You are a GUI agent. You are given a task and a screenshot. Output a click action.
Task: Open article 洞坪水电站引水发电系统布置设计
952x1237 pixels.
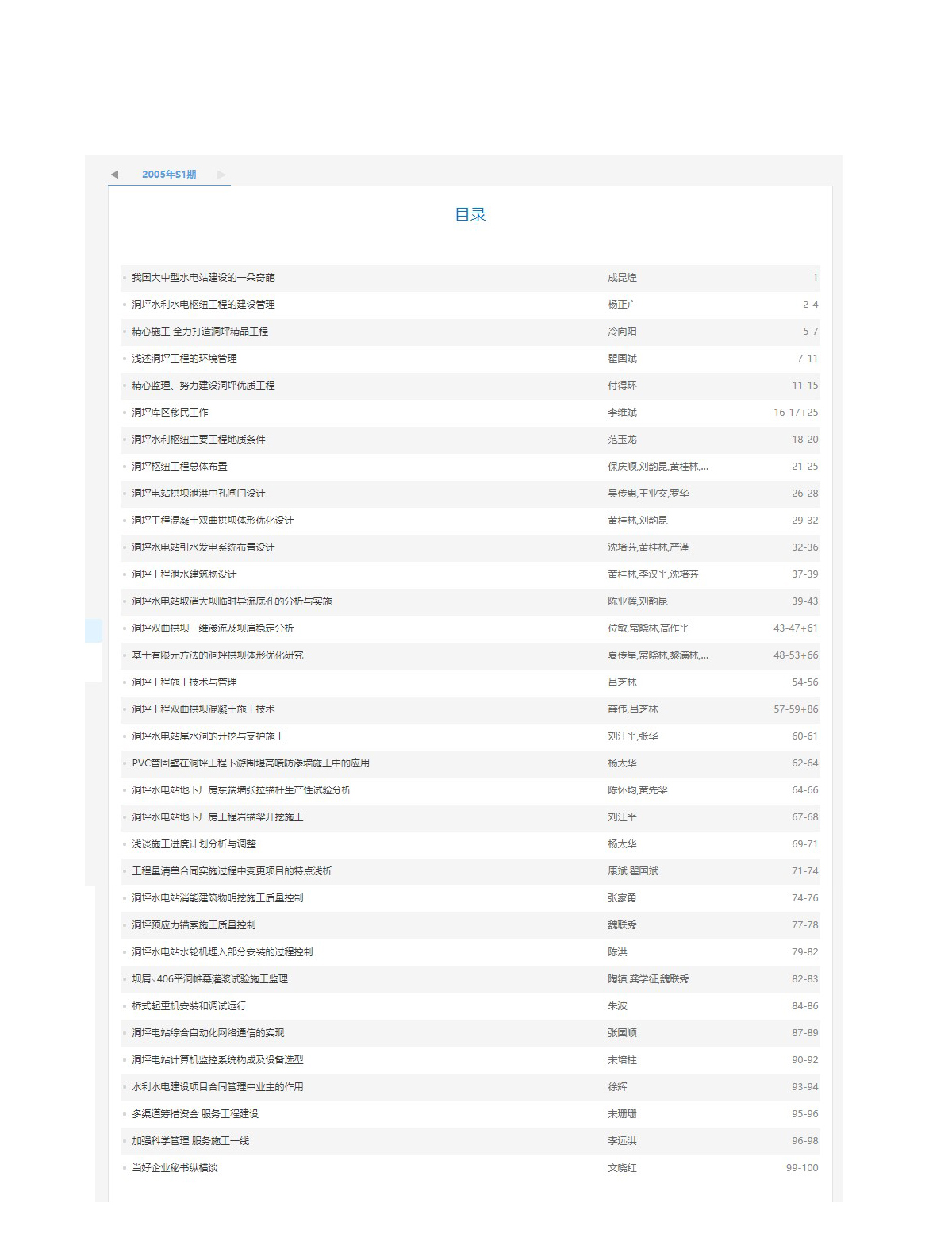click(203, 547)
